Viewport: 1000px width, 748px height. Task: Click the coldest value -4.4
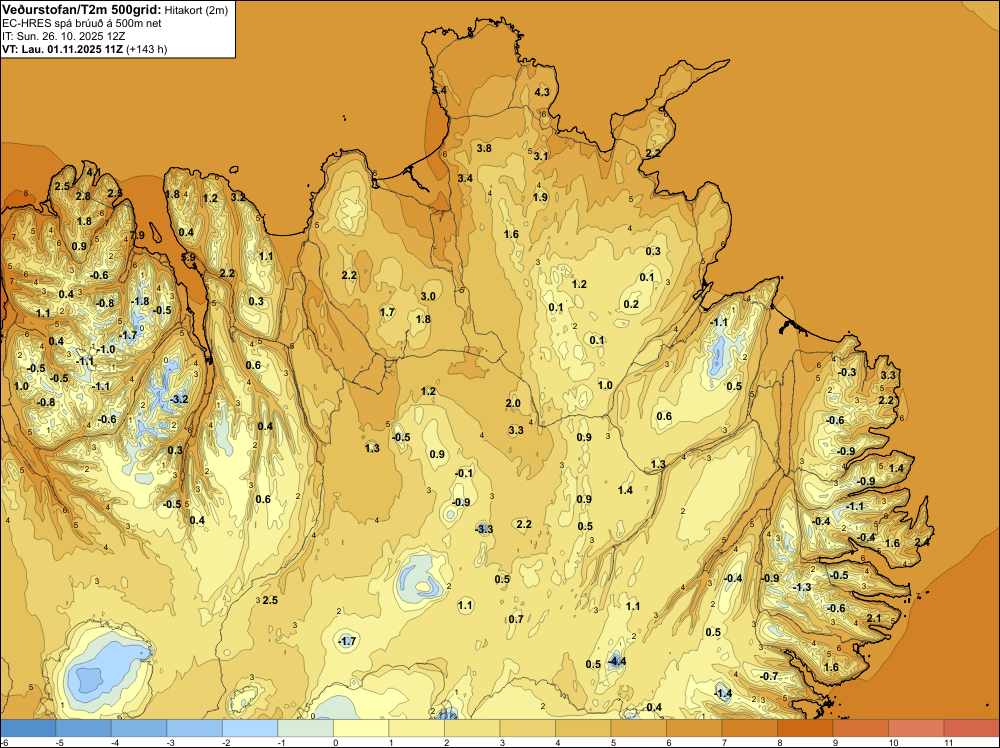pos(616,661)
